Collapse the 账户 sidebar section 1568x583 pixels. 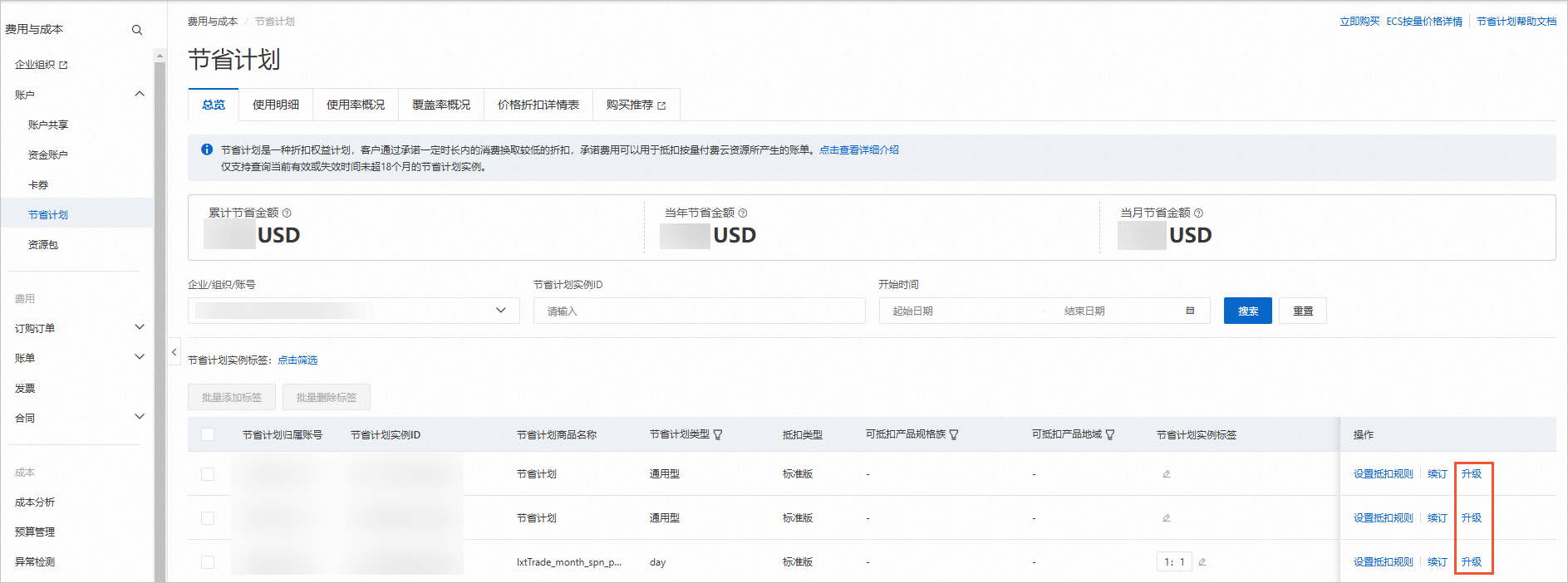pos(140,95)
